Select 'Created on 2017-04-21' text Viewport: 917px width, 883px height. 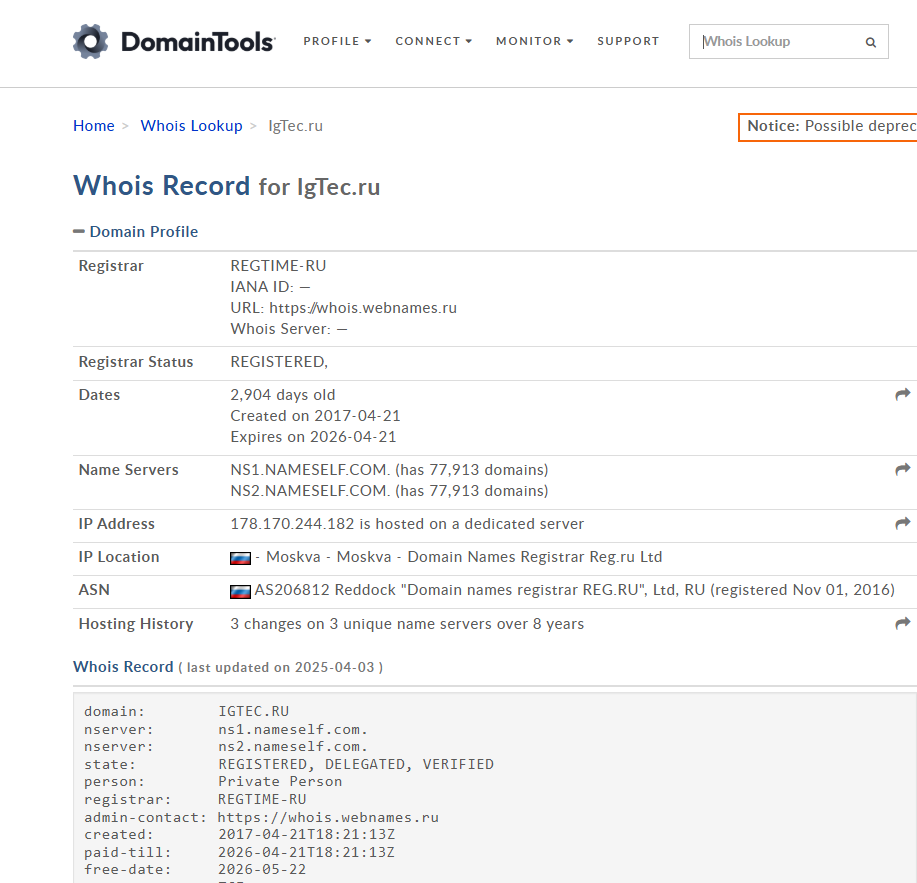coord(315,416)
